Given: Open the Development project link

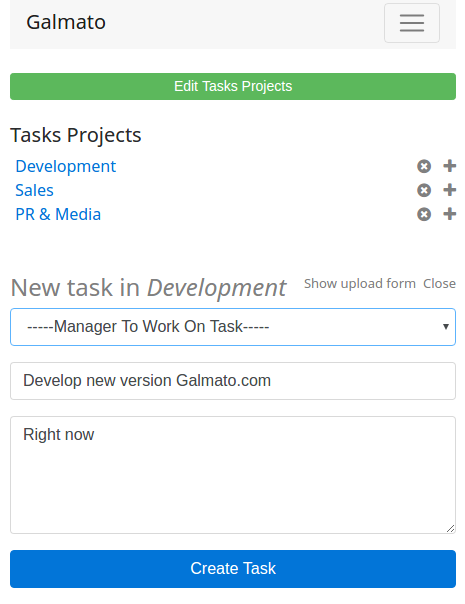Looking at the screenshot, I should pyautogui.click(x=65, y=166).
